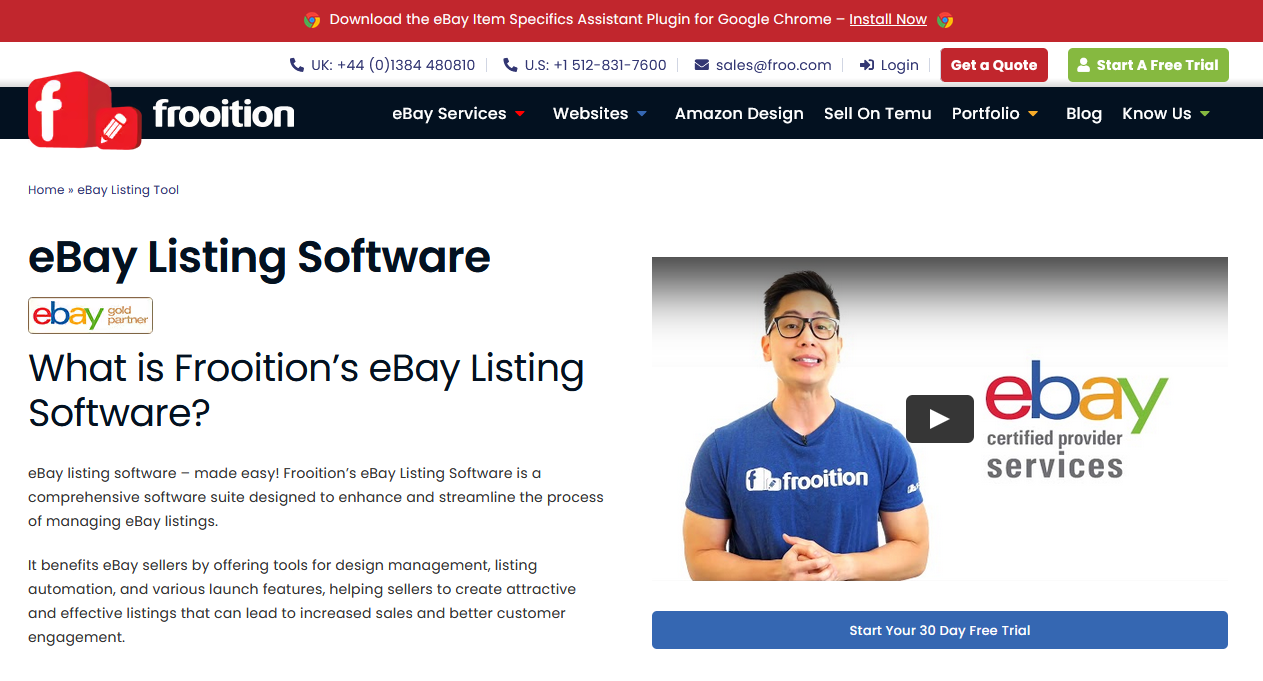
Task: Play the Frooition video
Action: 939,419
